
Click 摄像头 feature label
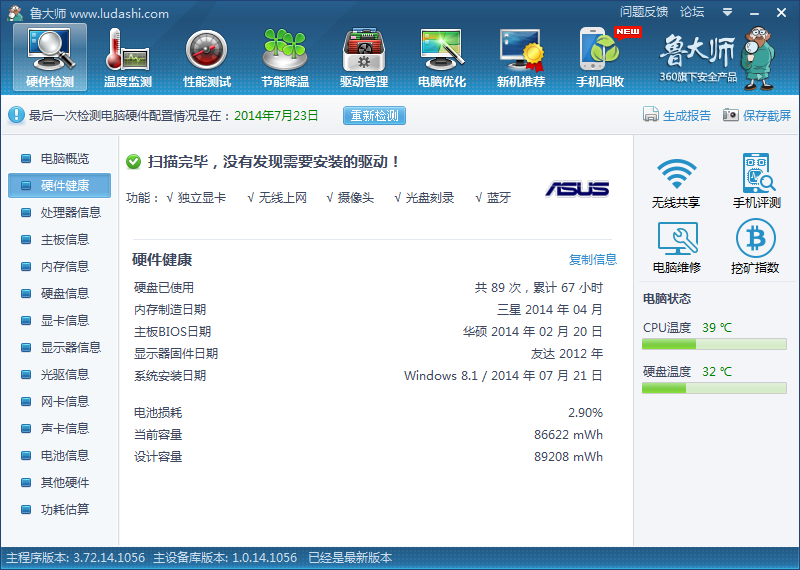pyautogui.click(x=356, y=198)
